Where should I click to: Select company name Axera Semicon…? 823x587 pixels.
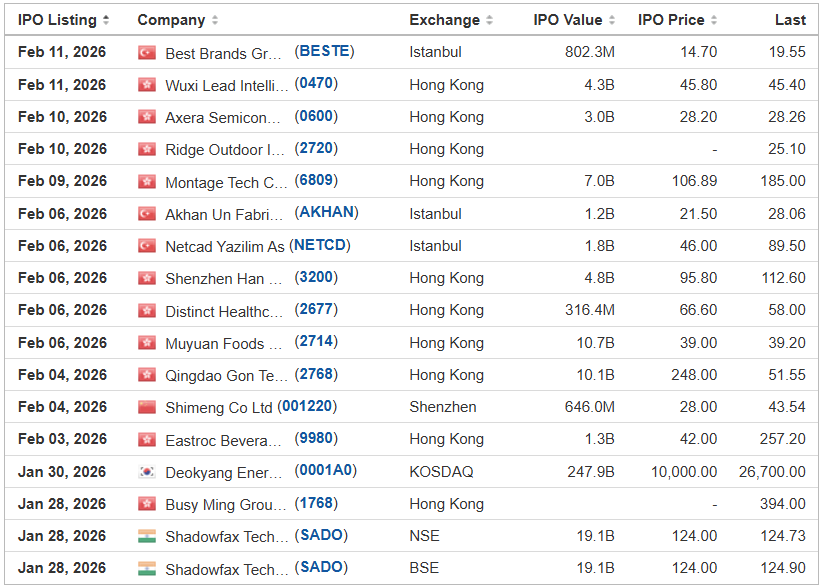point(223,118)
